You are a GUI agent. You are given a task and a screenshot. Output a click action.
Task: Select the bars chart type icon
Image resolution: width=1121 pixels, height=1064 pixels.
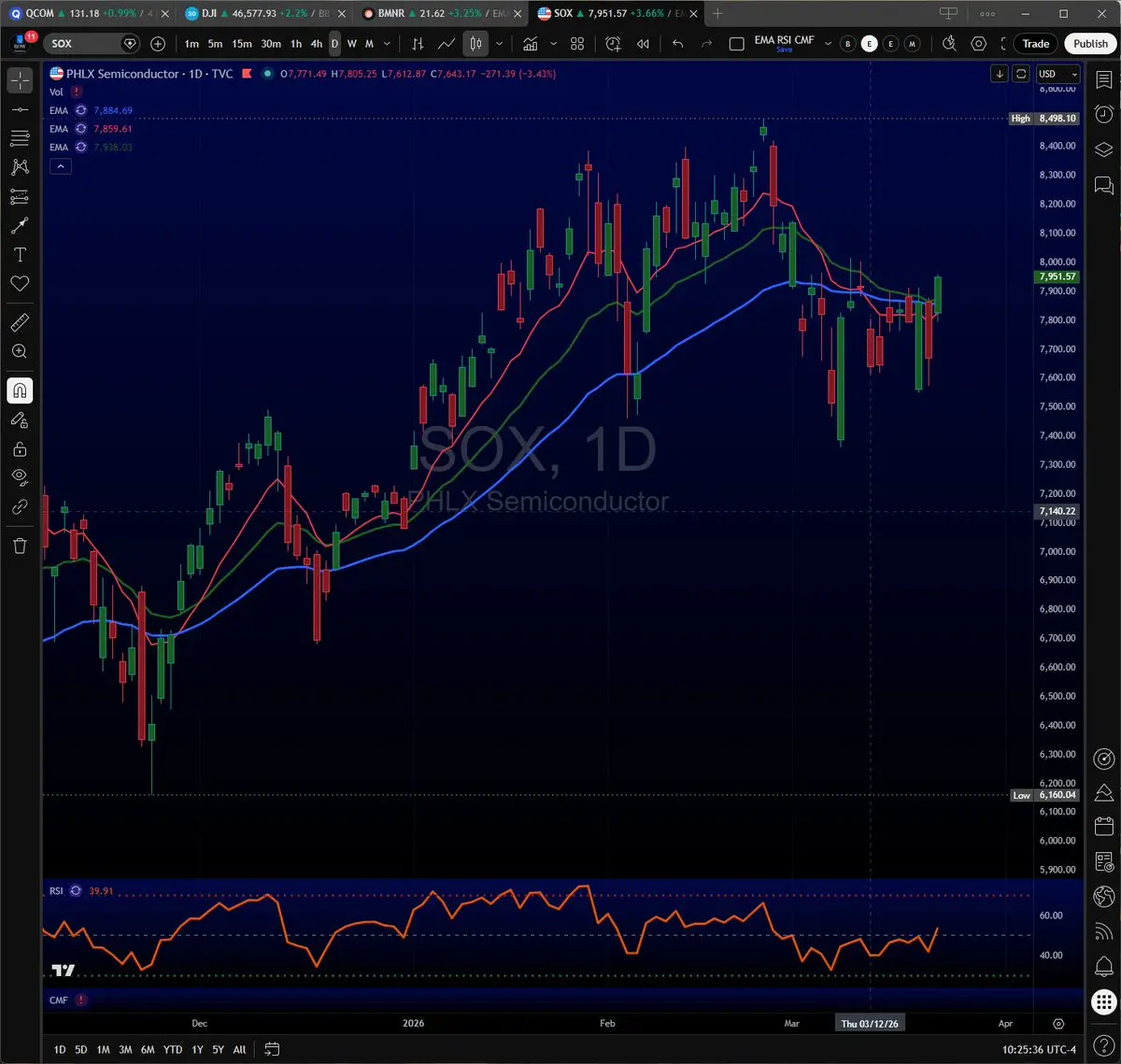418,44
